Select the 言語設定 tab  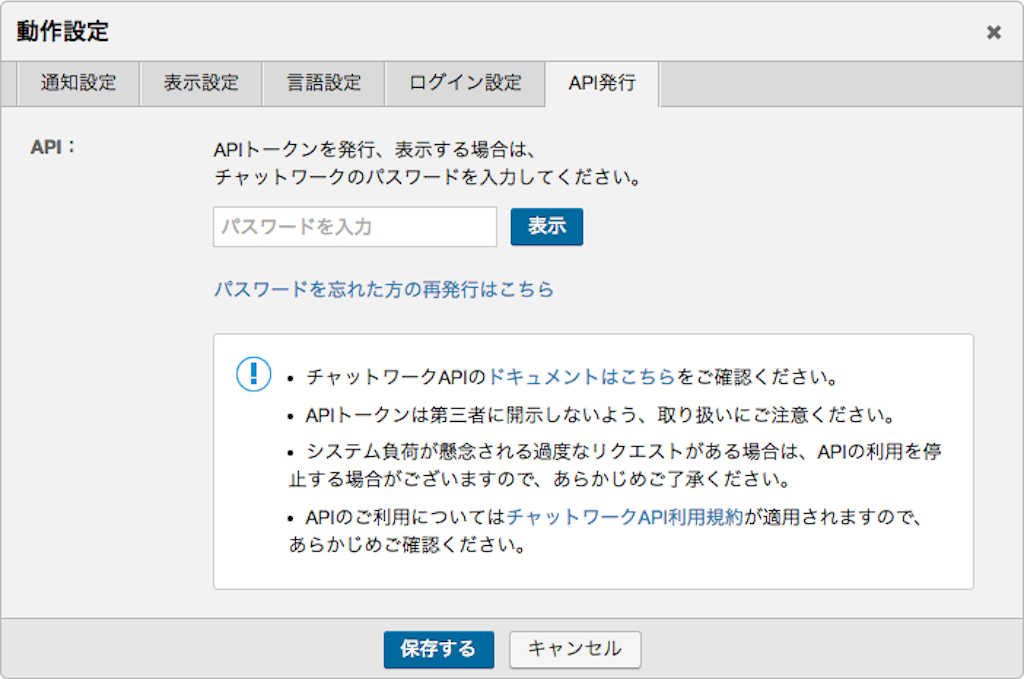pyautogui.click(x=324, y=83)
